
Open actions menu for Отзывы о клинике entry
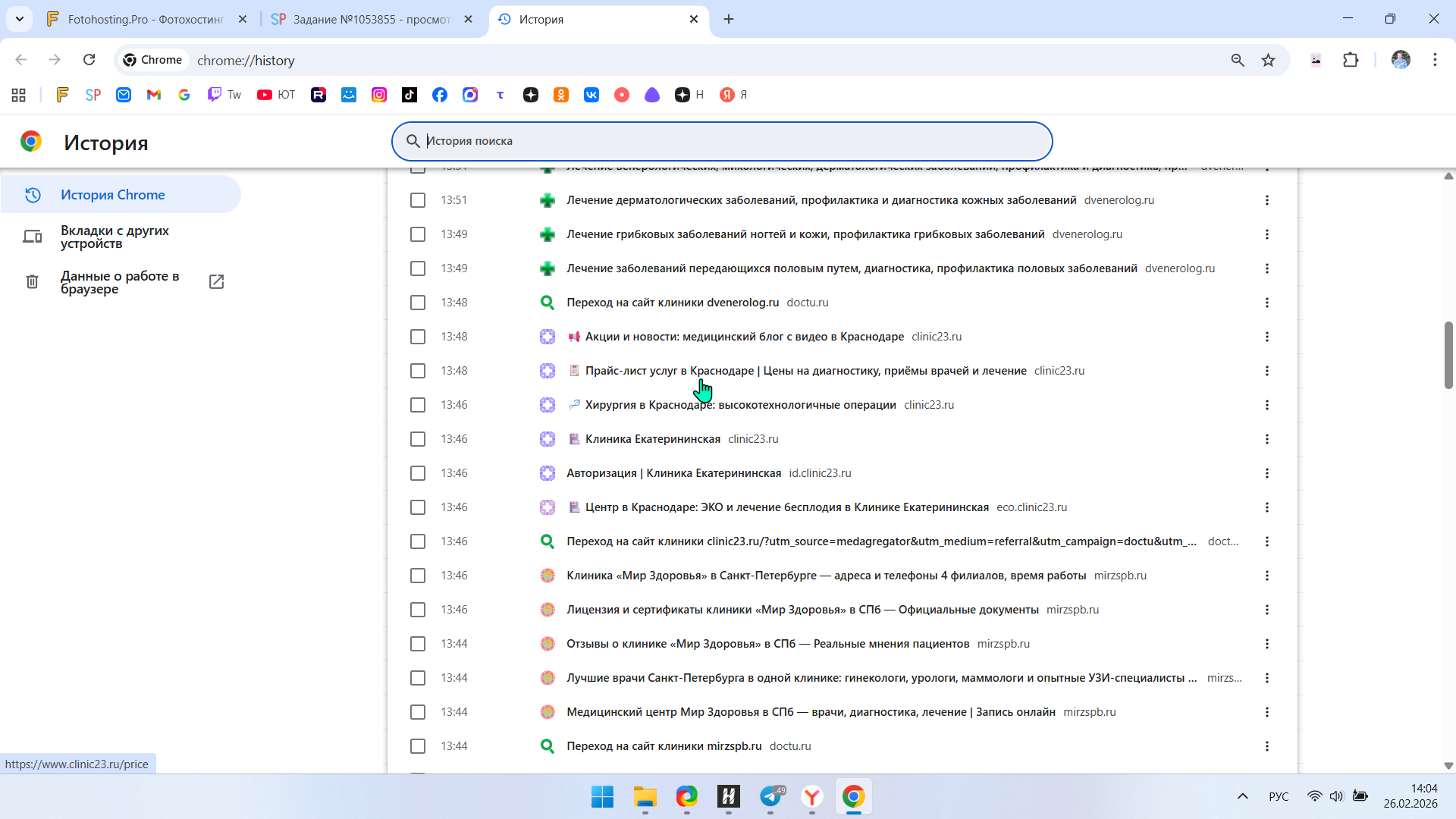(1266, 644)
